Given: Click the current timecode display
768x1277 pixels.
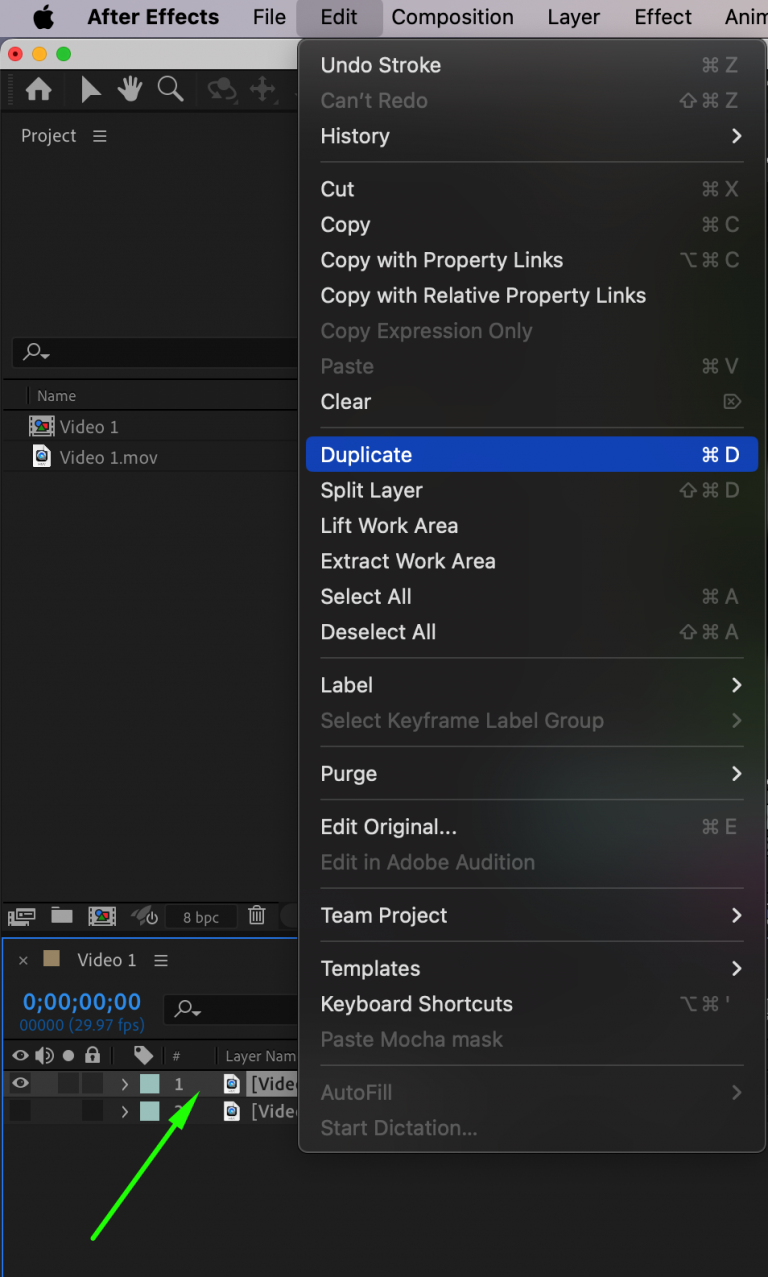Looking at the screenshot, I should tap(80, 1001).
